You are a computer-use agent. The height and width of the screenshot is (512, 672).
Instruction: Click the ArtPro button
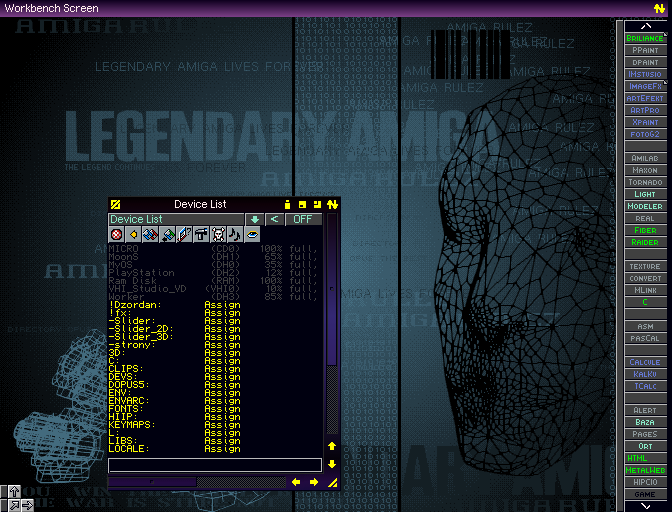(645, 110)
